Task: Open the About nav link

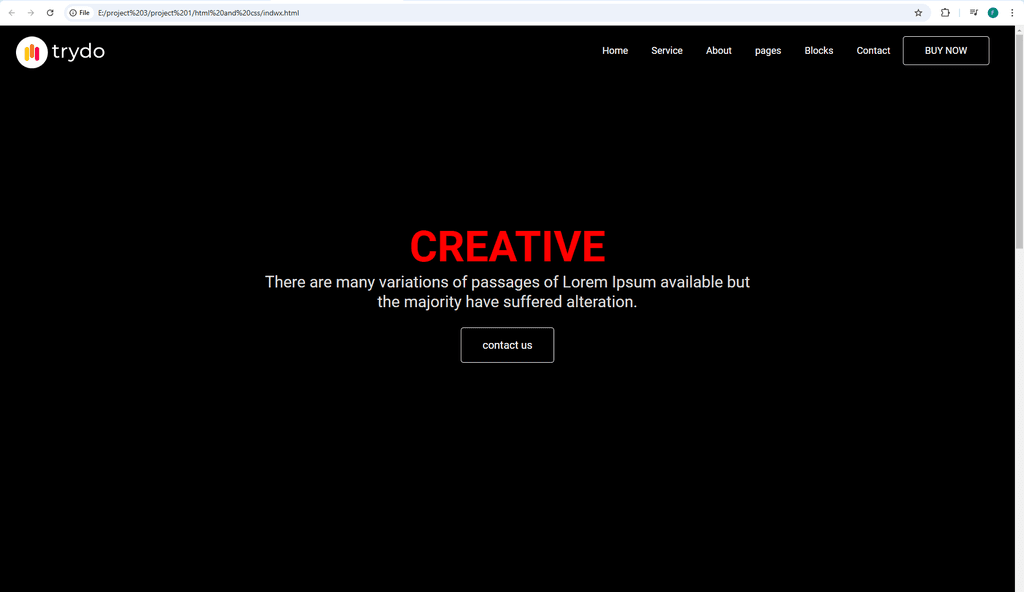Action: [718, 50]
